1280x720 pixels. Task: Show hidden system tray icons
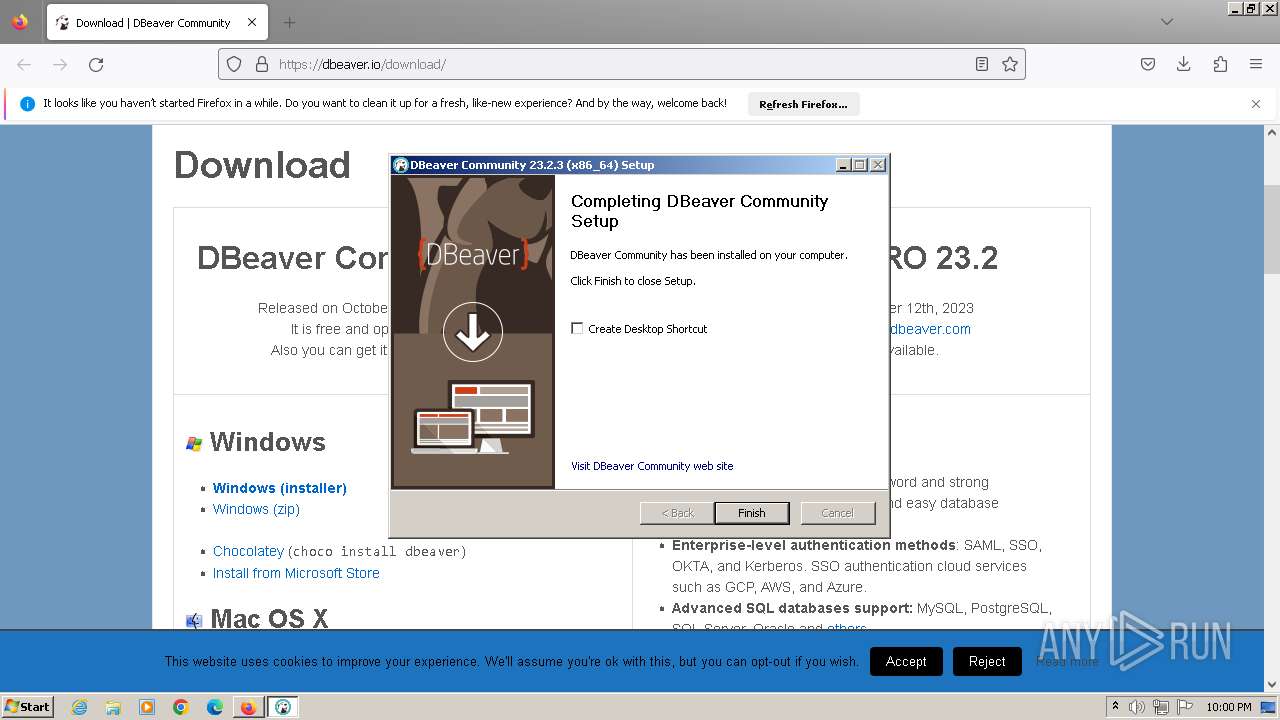point(1115,707)
